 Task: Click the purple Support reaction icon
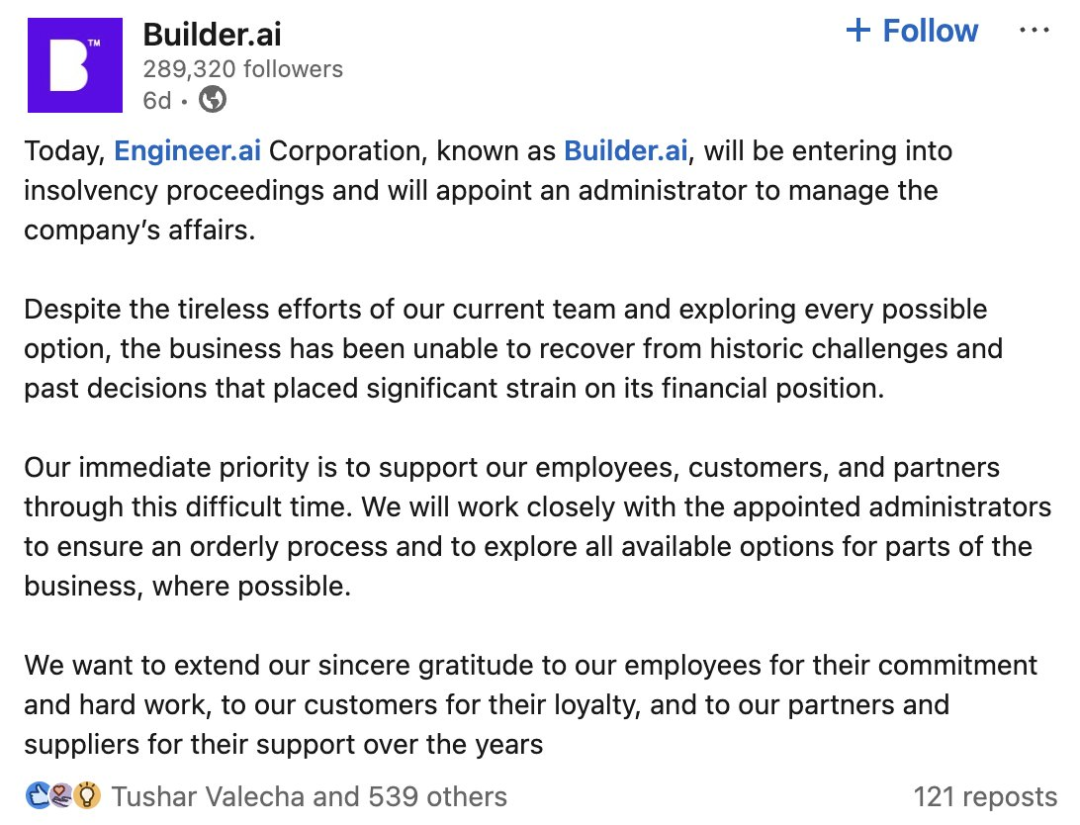click(62, 796)
